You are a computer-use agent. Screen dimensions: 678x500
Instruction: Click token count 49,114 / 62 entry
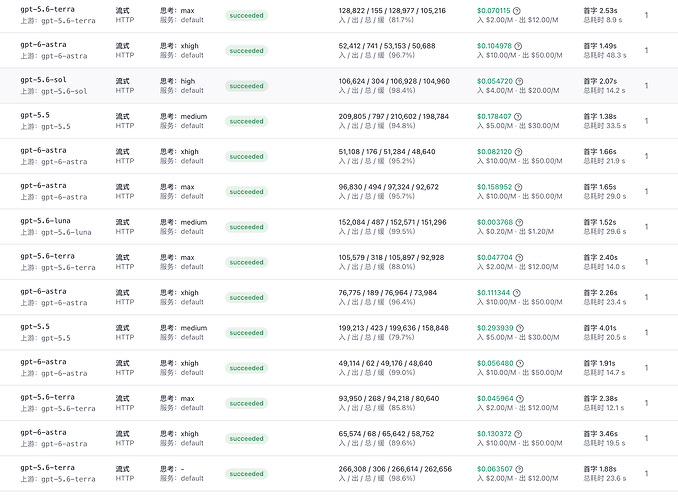tap(385, 363)
